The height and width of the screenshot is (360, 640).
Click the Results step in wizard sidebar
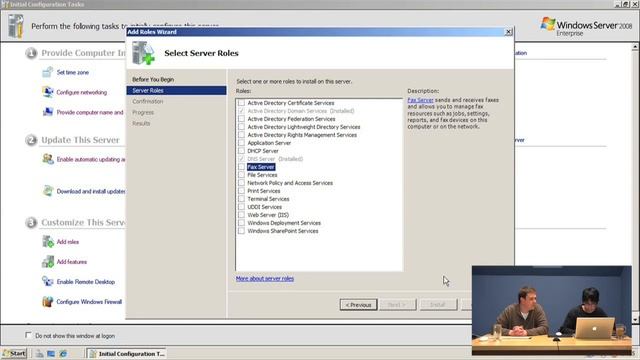click(x=141, y=123)
